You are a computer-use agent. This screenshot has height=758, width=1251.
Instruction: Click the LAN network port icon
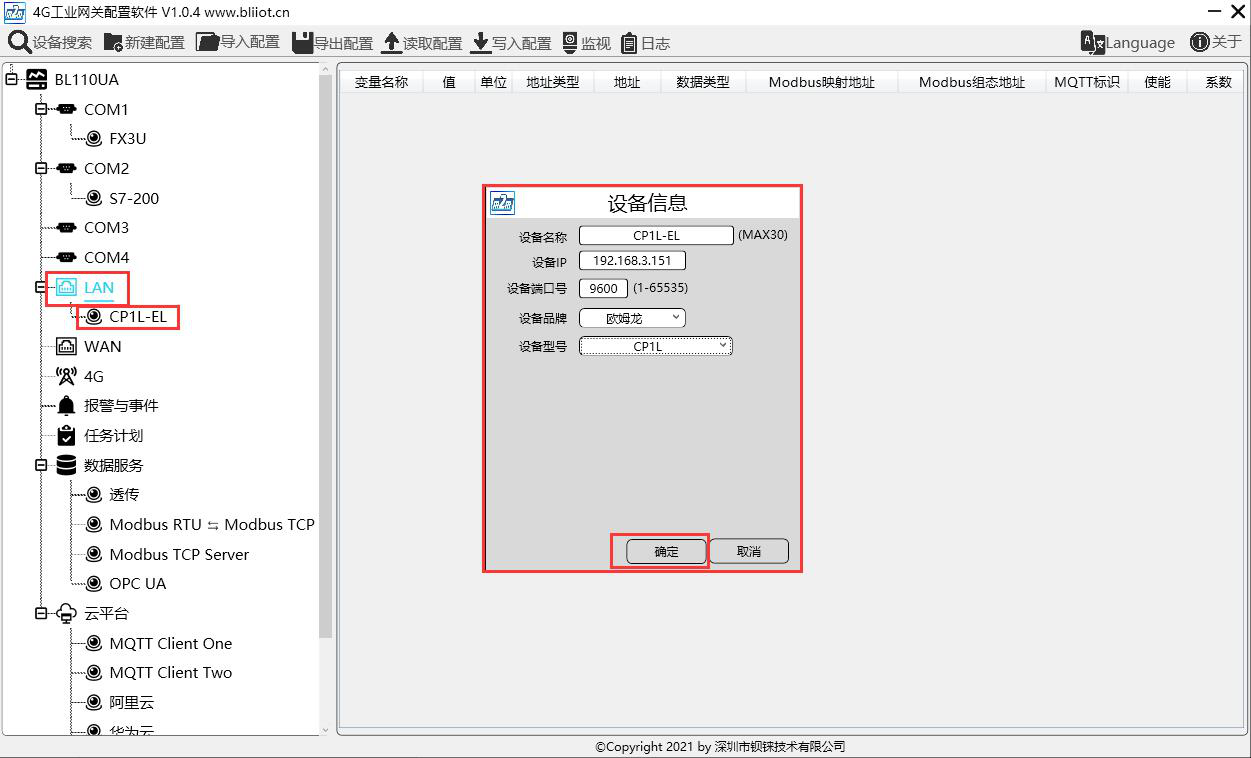coord(66,287)
